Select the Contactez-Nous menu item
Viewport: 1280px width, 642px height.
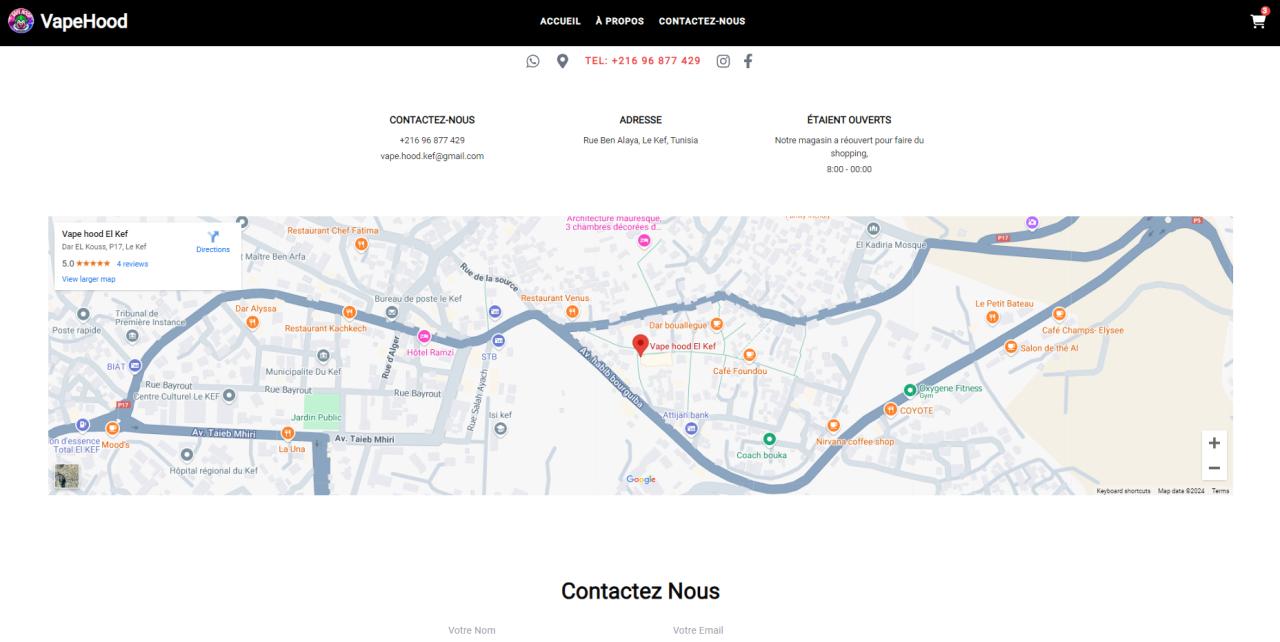(x=701, y=21)
